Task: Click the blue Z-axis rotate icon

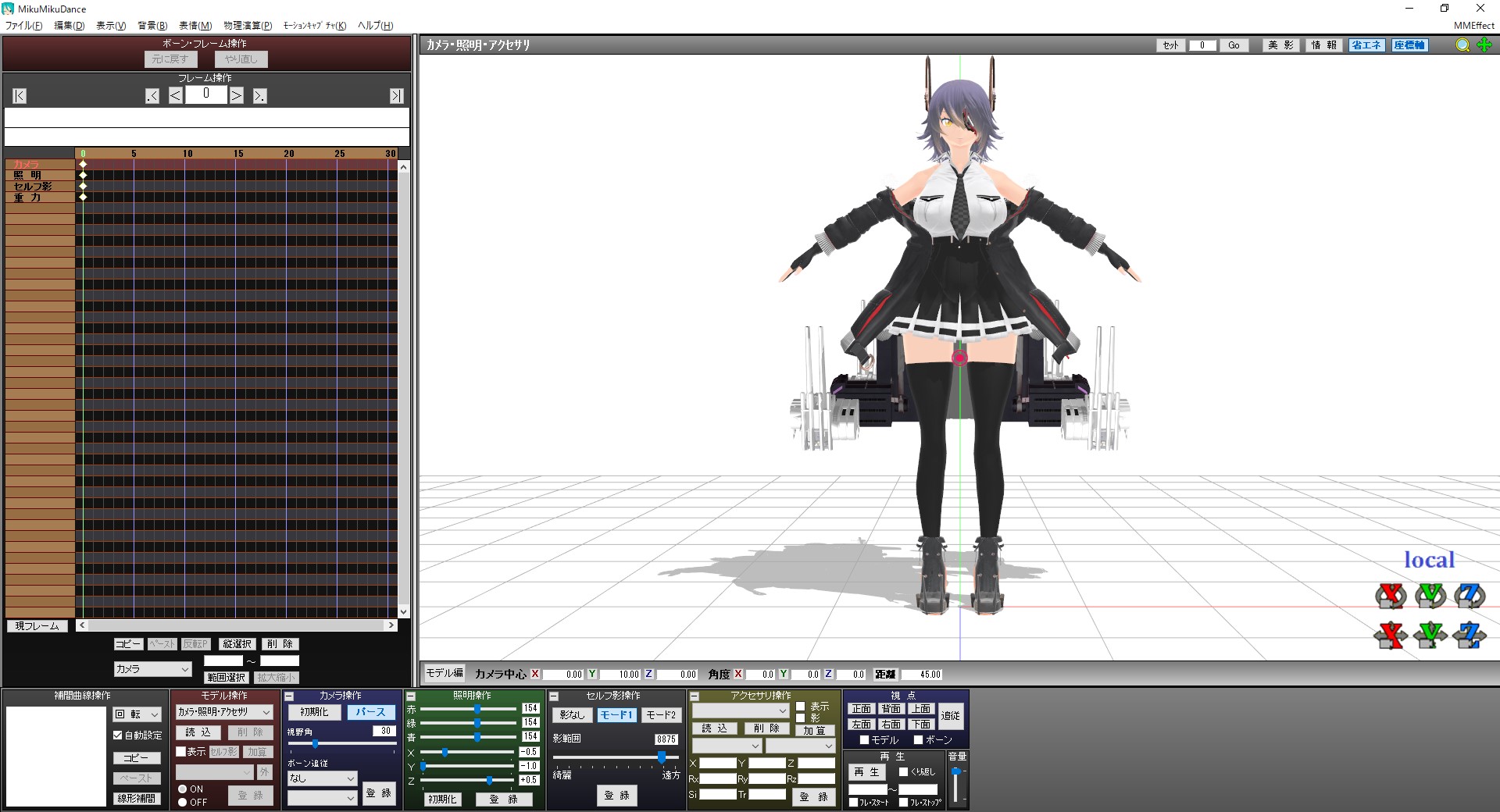Action: point(1469,596)
